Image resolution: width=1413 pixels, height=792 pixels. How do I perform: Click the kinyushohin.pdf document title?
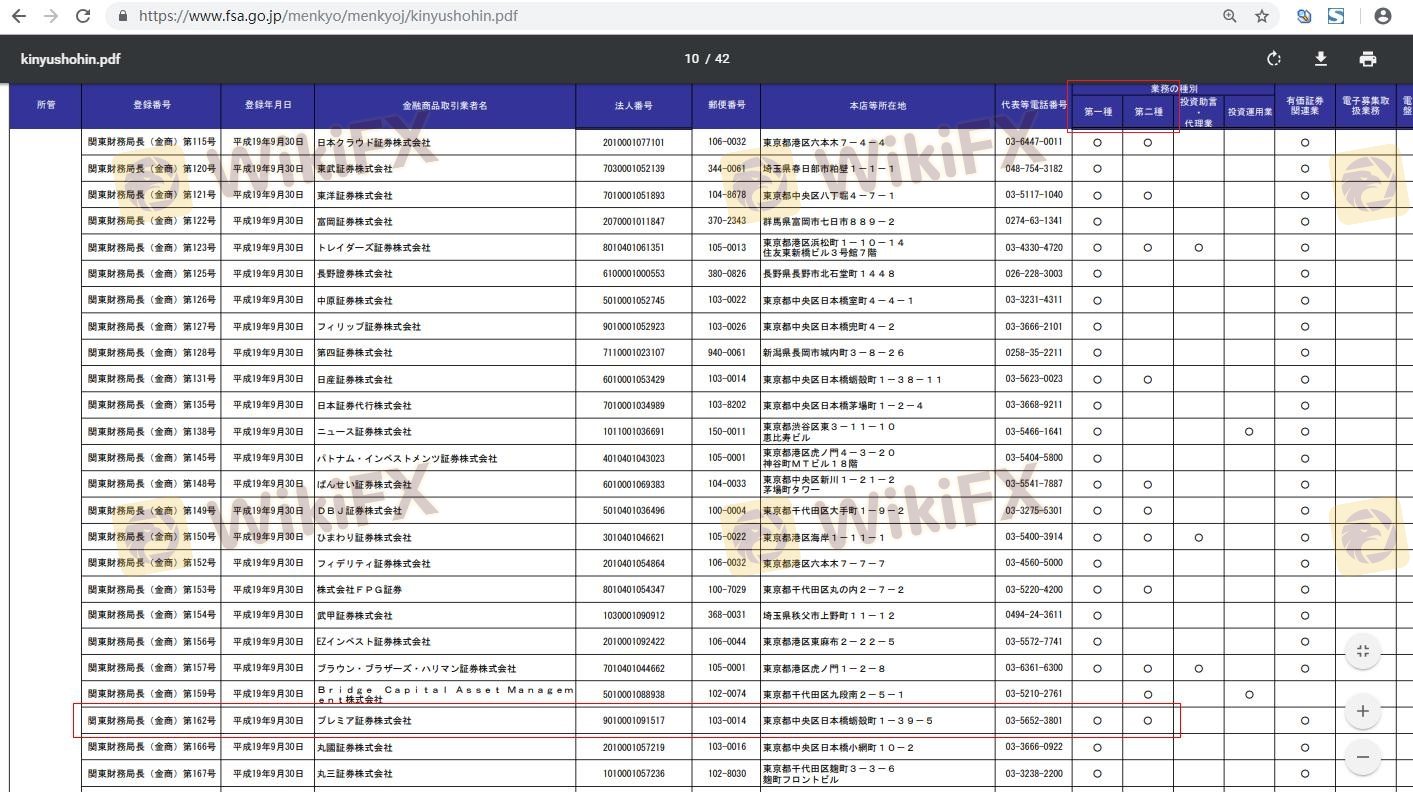coord(71,59)
